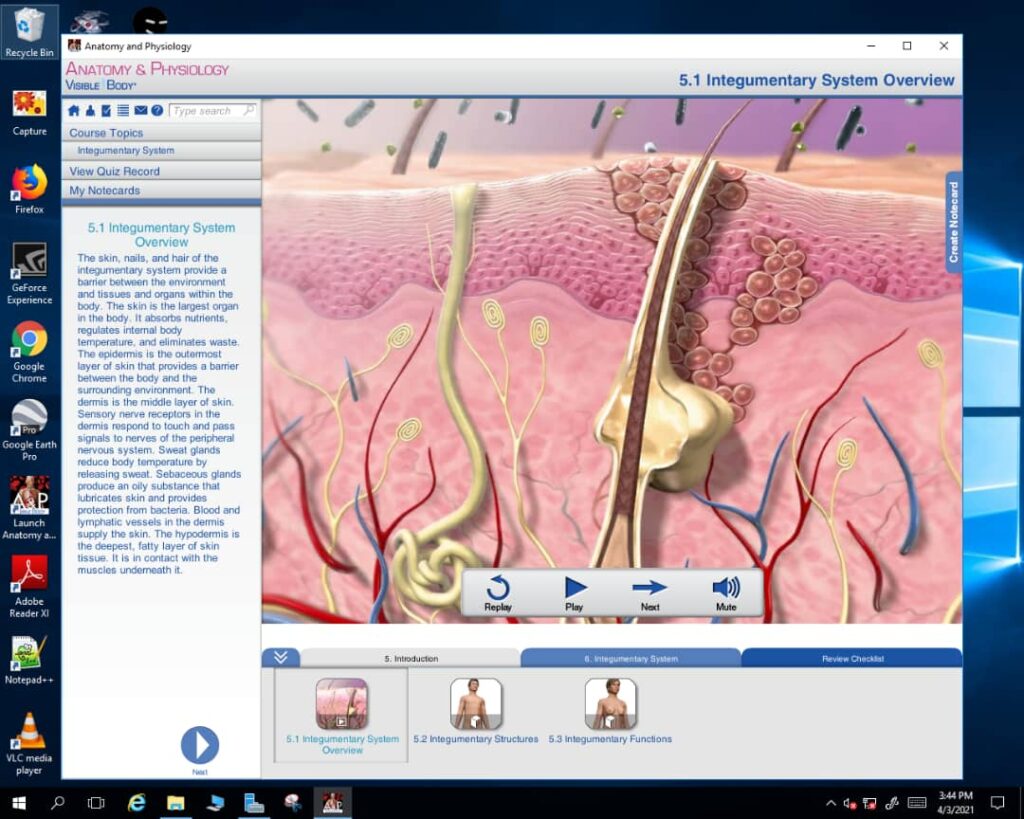Screen dimensions: 1024x819
Task: Click the magnifier icon in search box
Action: pos(249,110)
